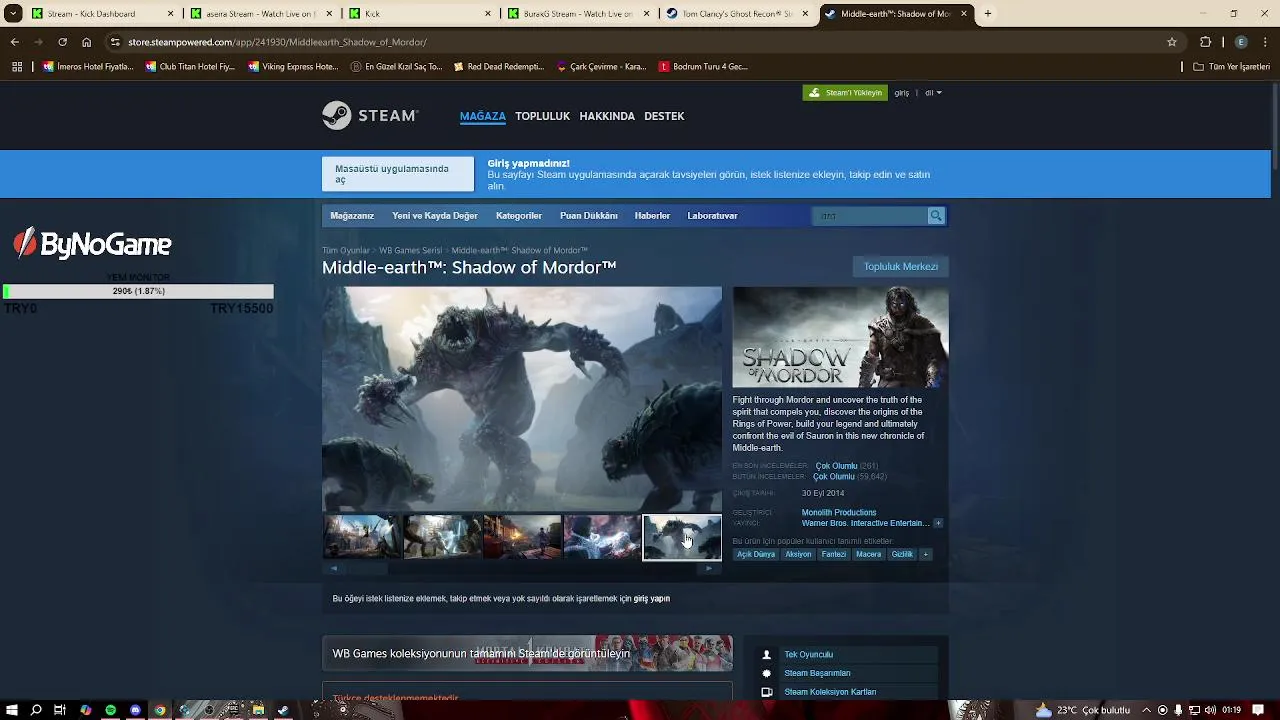
Task: Click the browser home icon
Action: [86, 42]
